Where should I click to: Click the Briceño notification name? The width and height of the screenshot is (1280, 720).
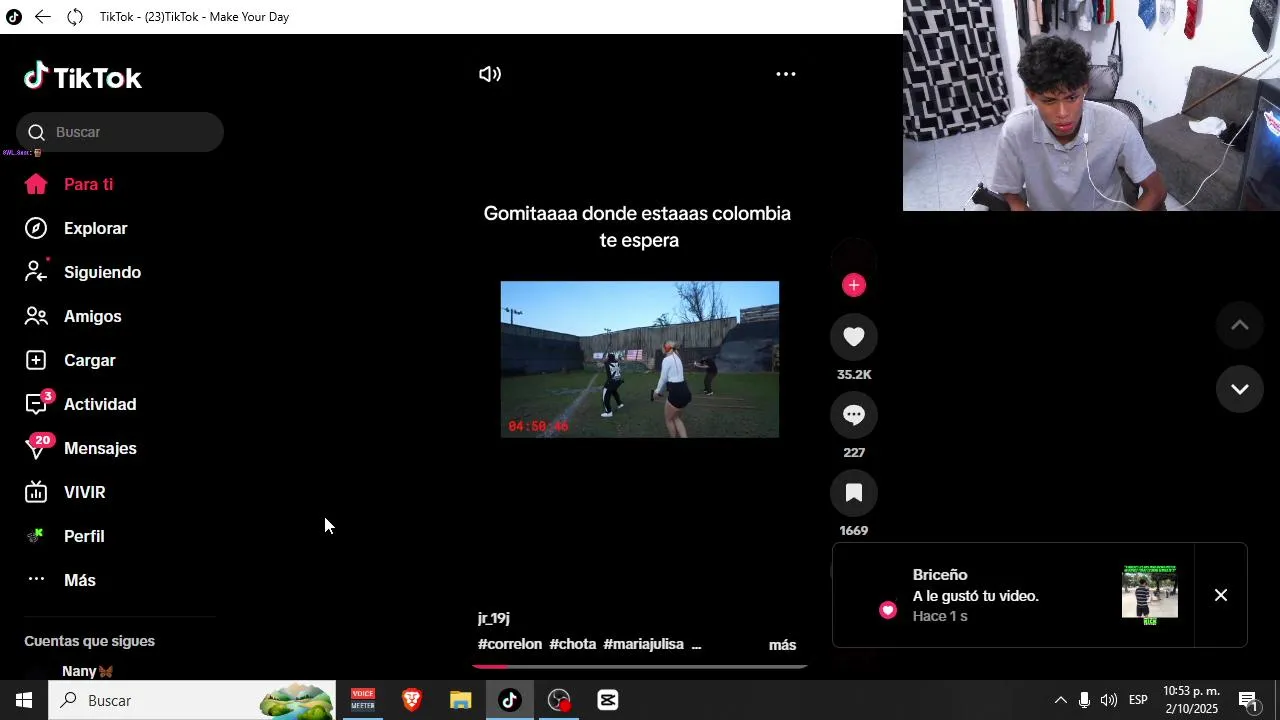(x=940, y=575)
